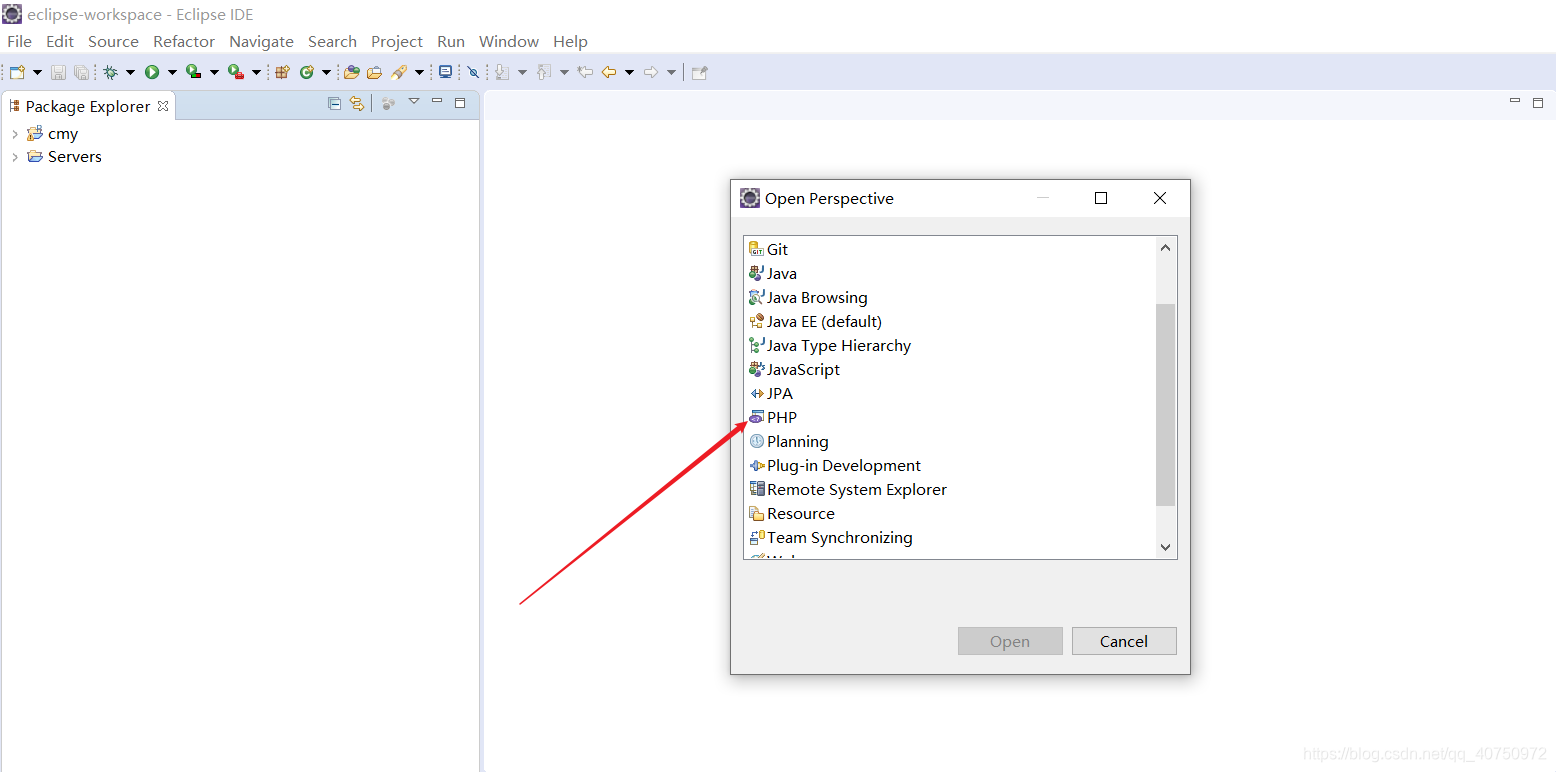Open dropdown beside green Run icon
This screenshot has width=1556, height=772.
point(172,72)
